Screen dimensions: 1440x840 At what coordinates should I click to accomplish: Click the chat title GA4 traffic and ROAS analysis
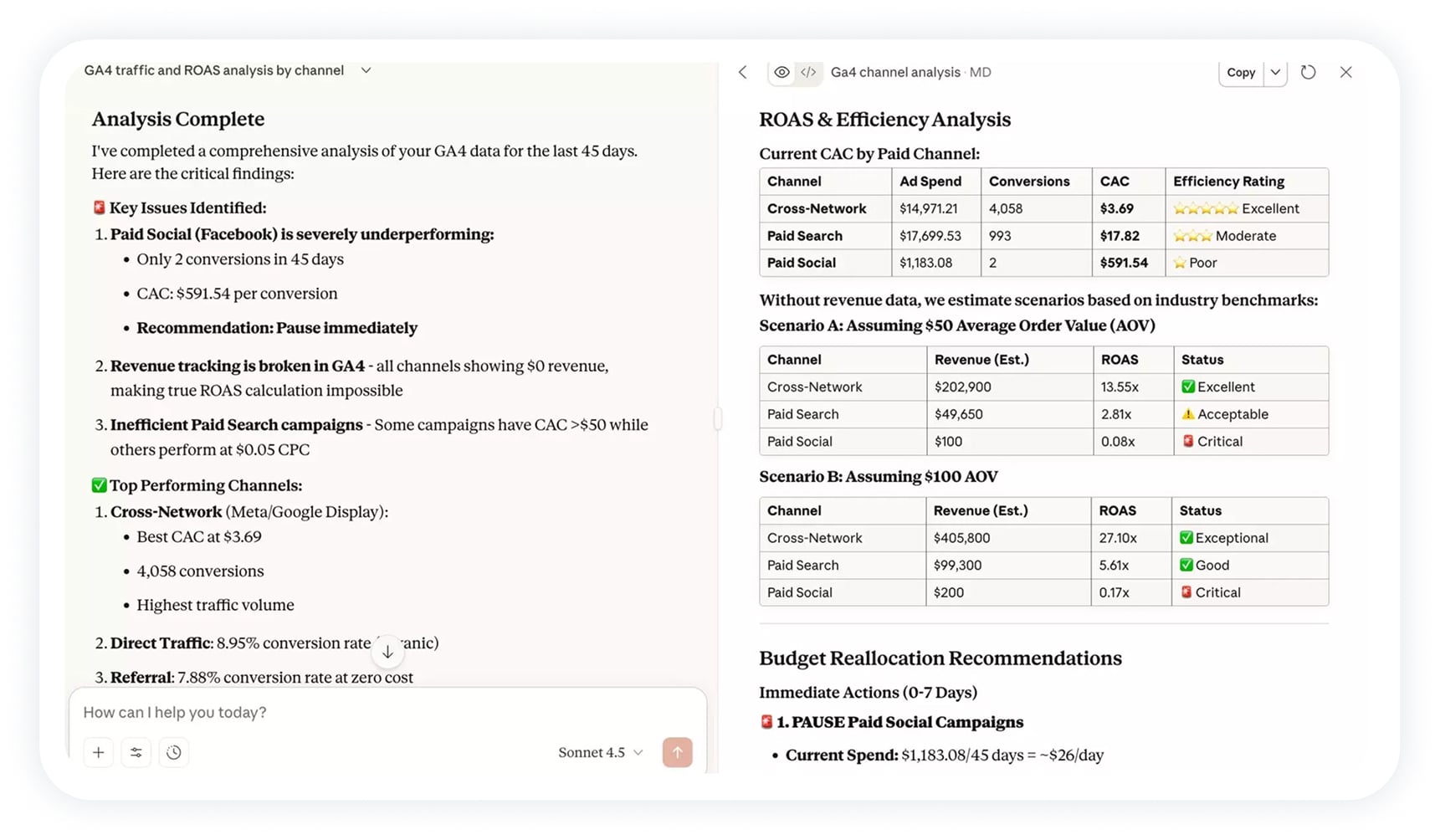coord(214,70)
